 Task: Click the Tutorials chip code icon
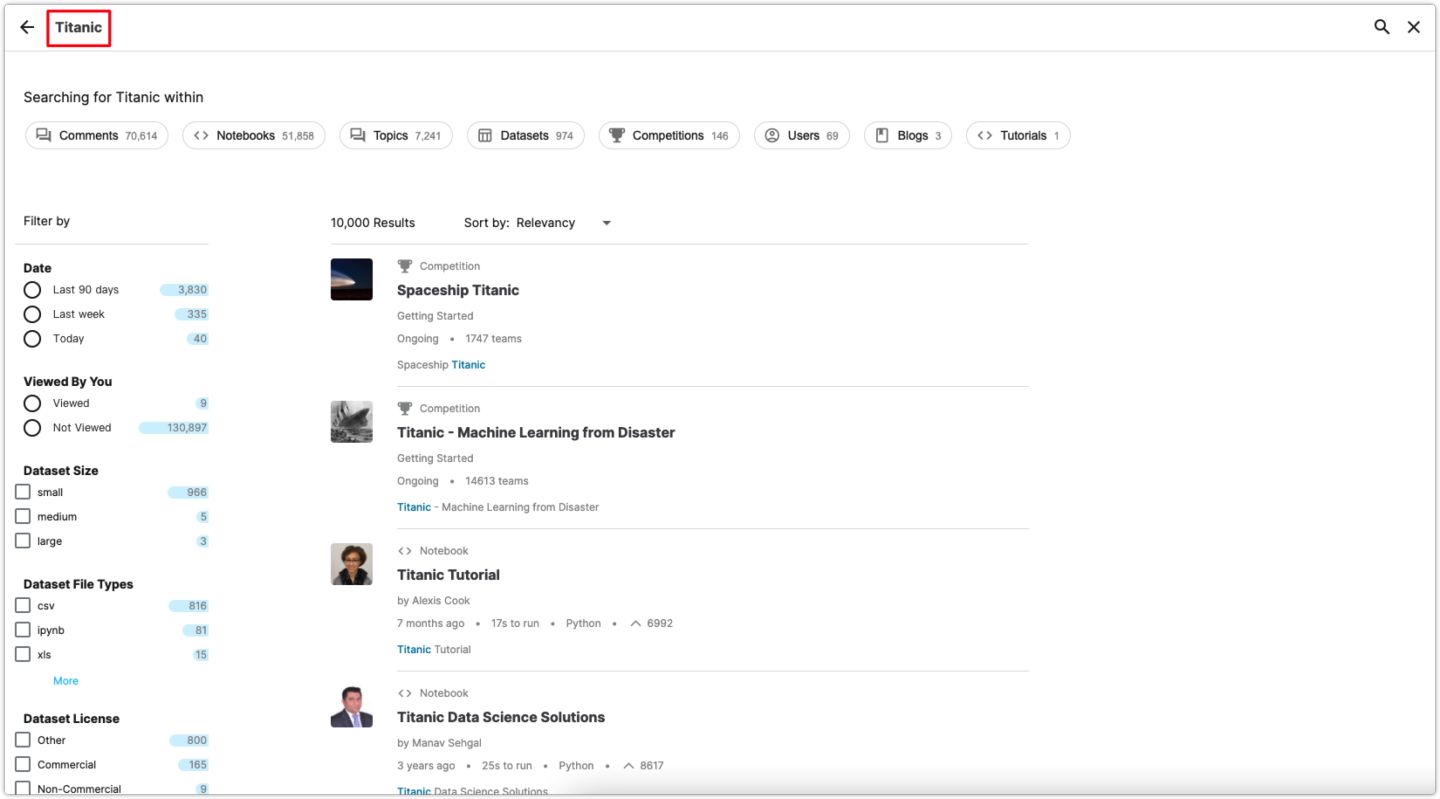(985, 135)
